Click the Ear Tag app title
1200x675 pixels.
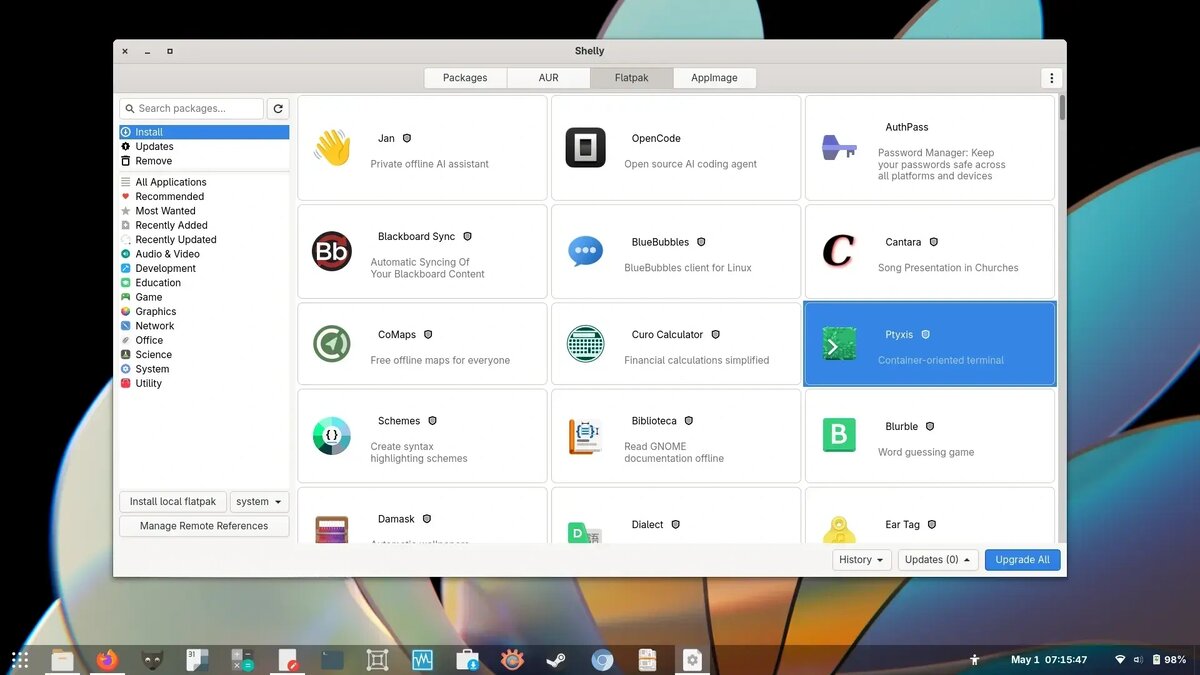pyautogui.click(x=902, y=525)
